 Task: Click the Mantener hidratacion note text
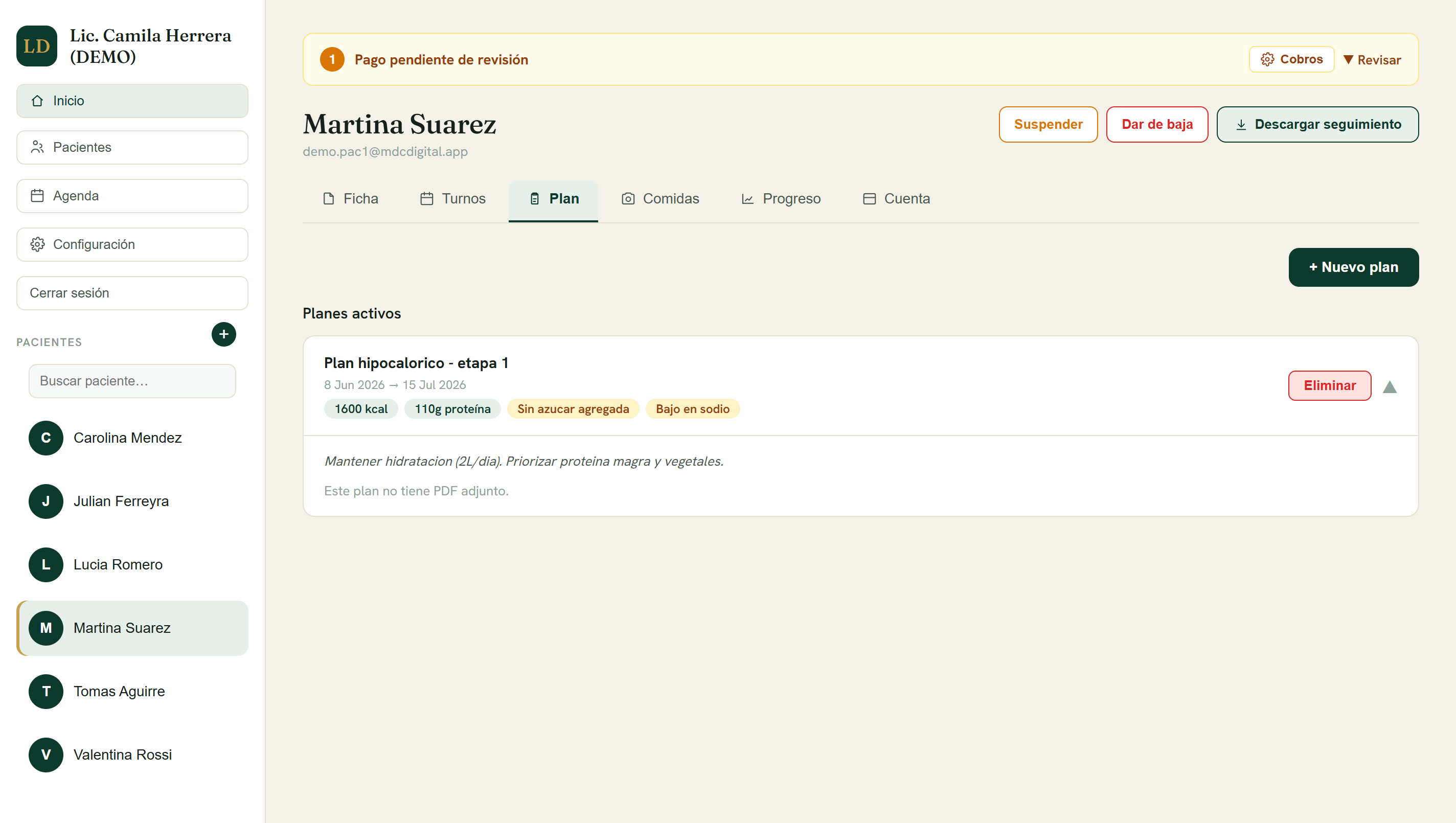click(x=524, y=461)
